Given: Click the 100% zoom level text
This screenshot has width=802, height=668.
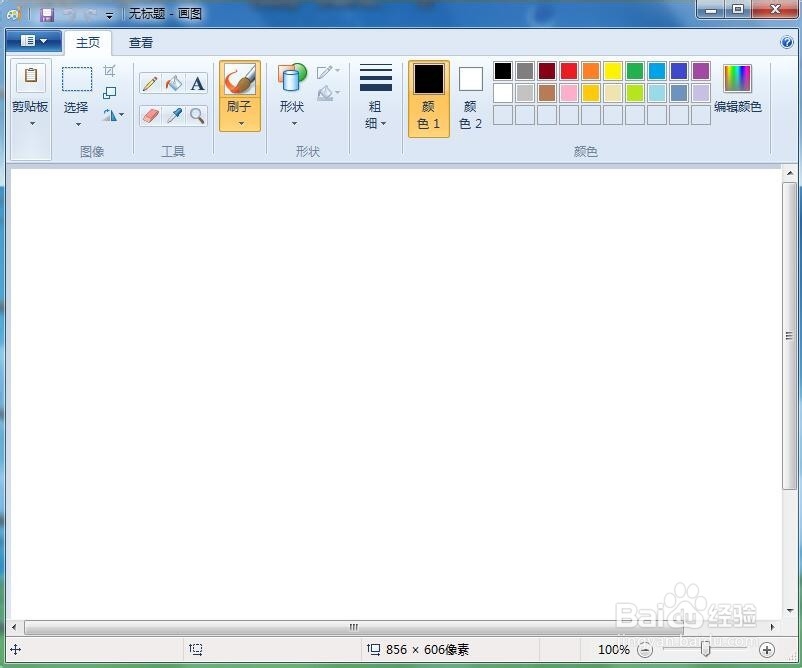Looking at the screenshot, I should [614, 650].
